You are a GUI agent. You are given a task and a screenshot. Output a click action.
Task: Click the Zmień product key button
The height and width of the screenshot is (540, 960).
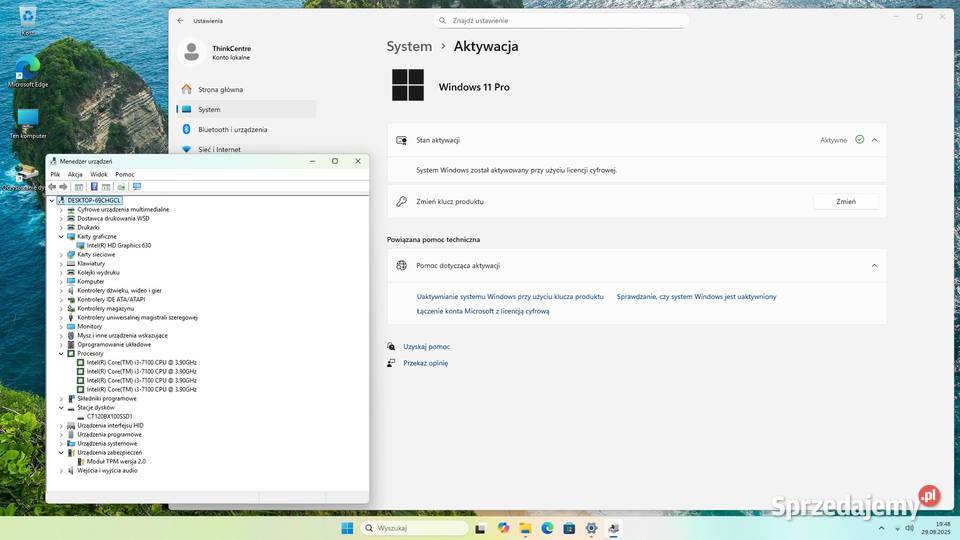click(845, 201)
